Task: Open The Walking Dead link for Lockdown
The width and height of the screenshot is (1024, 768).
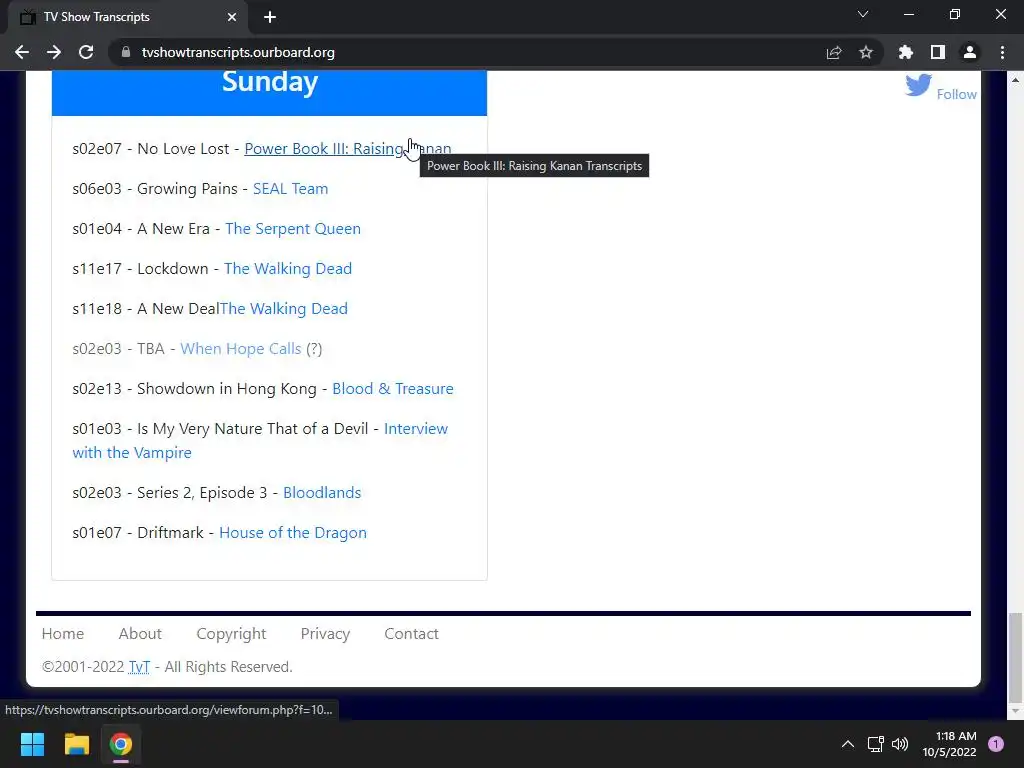Action: click(287, 268)
